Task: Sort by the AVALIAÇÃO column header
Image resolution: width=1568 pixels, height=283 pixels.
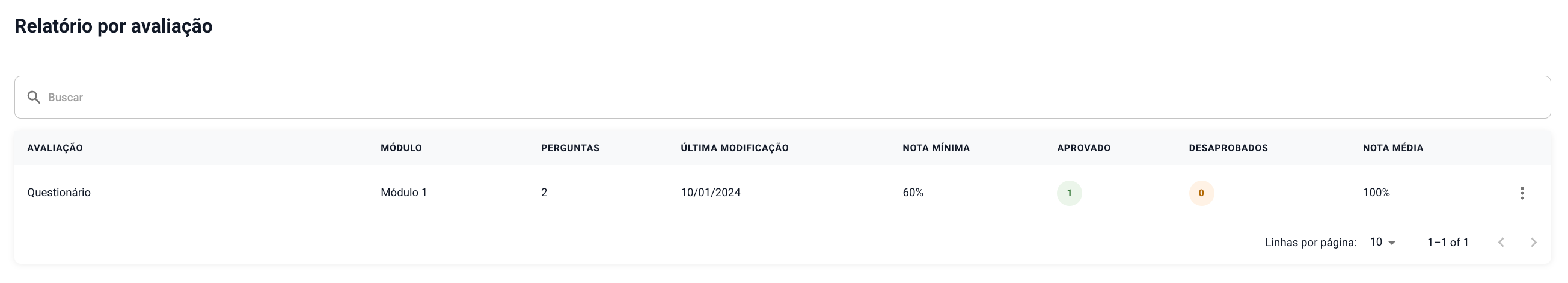Action: pos(55,148)
